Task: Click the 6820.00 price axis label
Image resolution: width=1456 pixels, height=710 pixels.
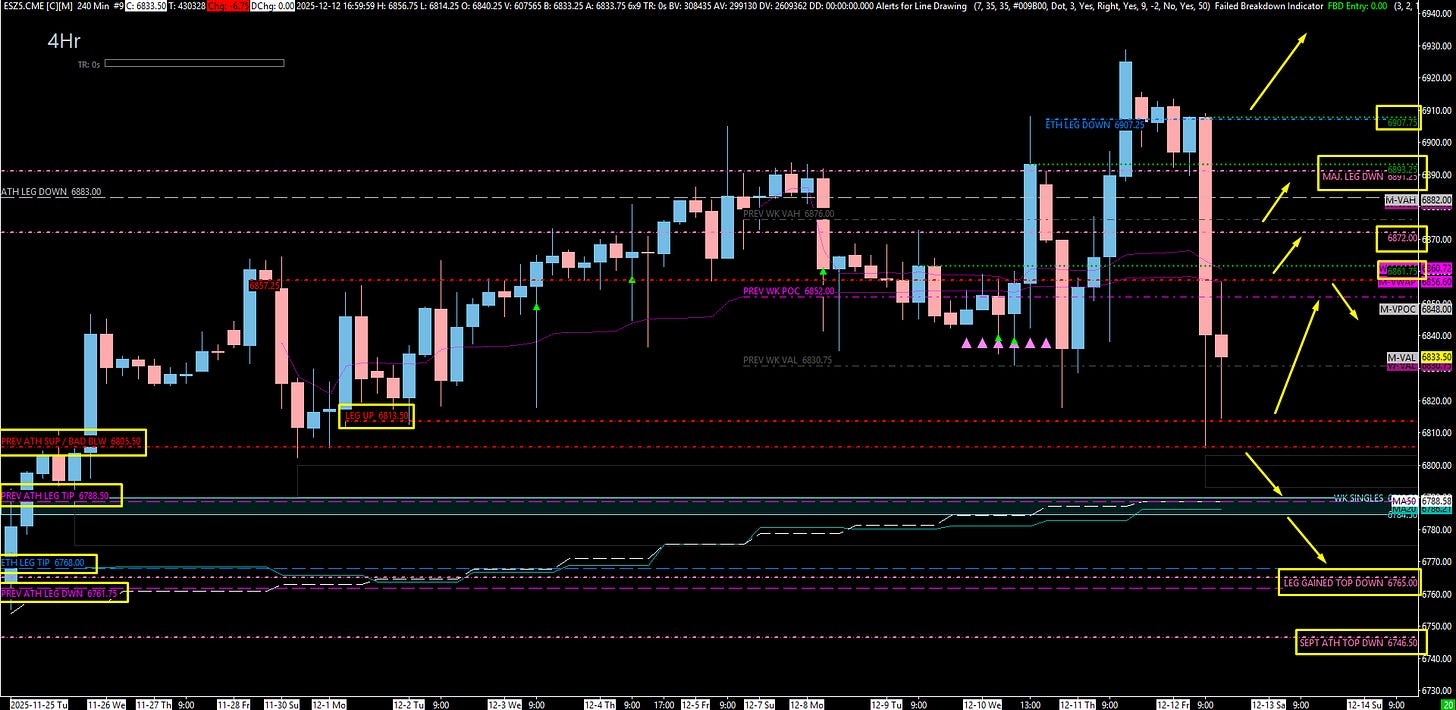Action: coord(1436,400)
